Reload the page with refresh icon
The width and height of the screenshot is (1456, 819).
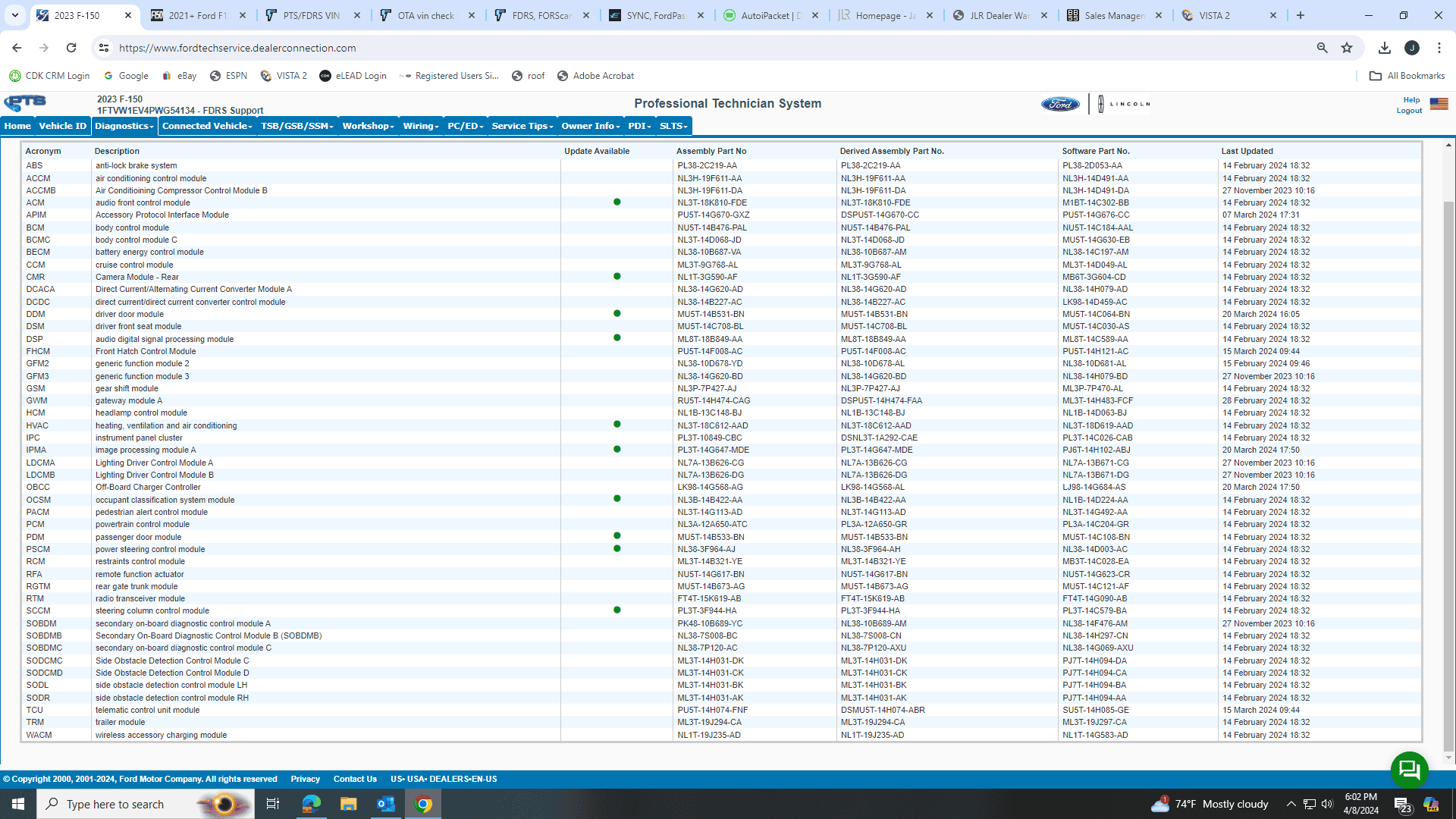click(x=71, y=48)
